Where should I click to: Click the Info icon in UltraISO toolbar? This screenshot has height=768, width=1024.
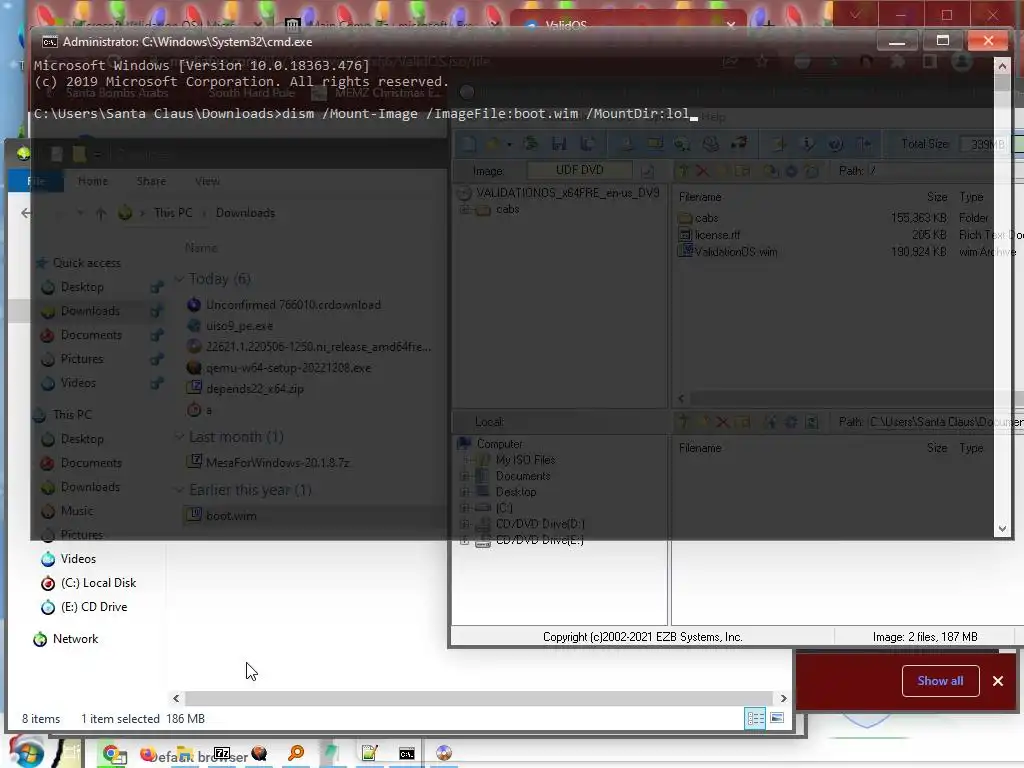(x=808, y=144)
